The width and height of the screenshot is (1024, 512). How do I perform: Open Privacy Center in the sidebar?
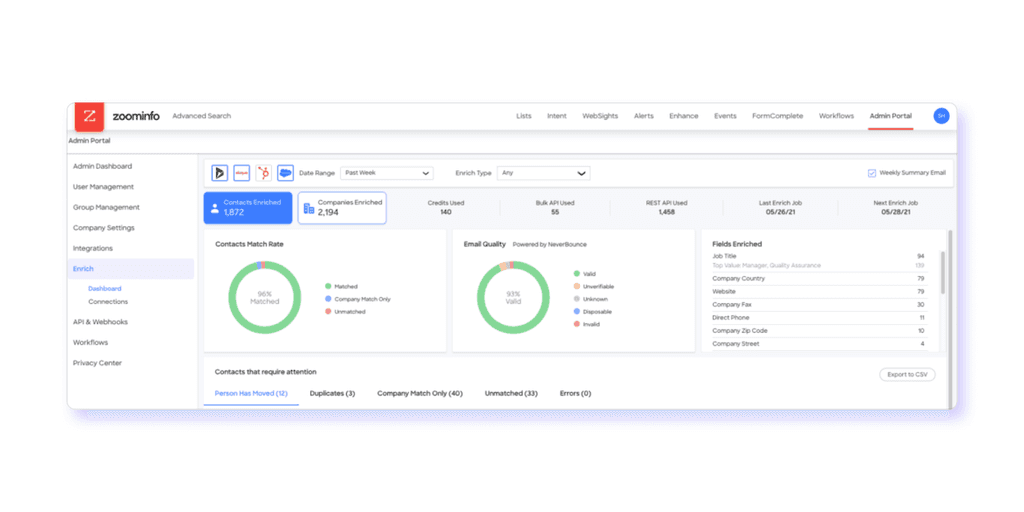(x=97, y=363)
